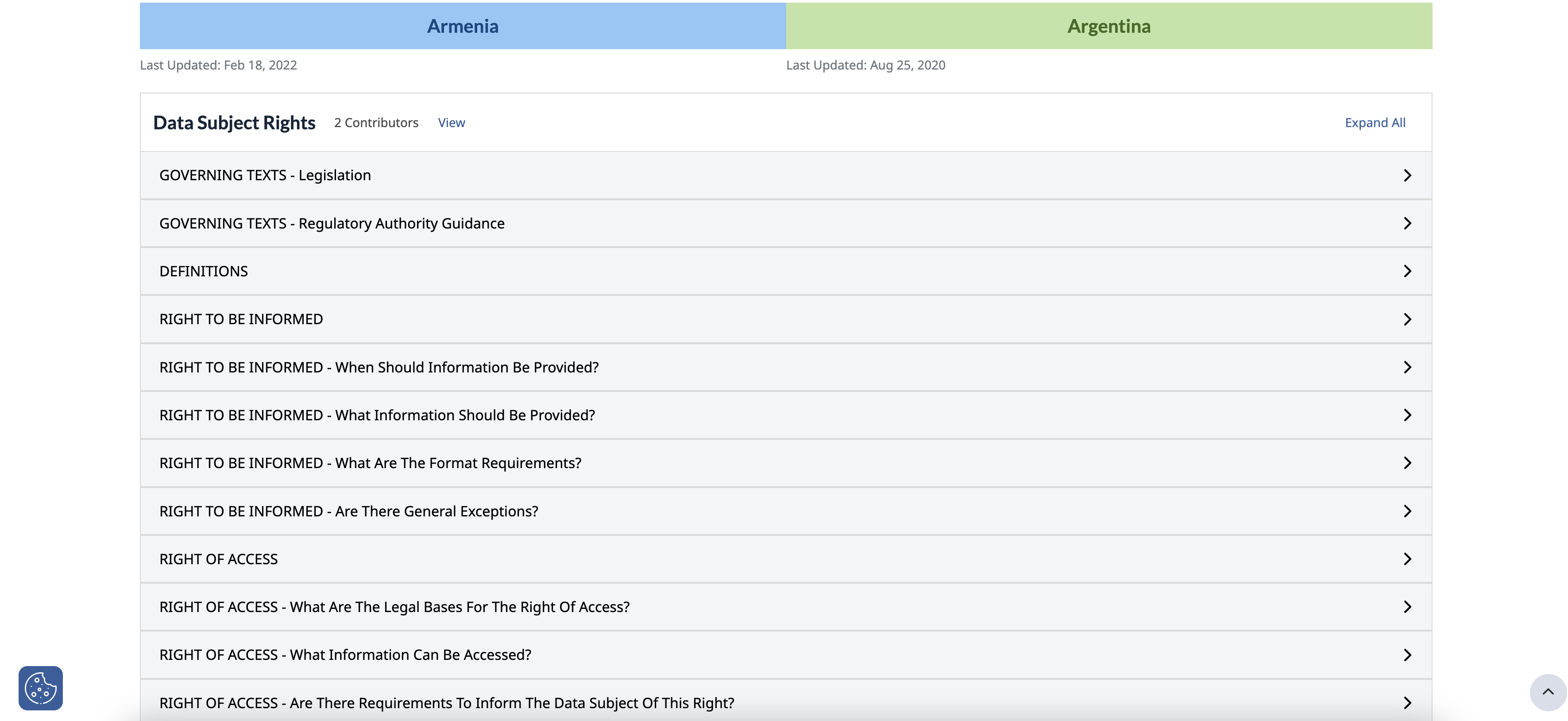Click Last Updated: Aug 25, 2020 text

(865, 65)
